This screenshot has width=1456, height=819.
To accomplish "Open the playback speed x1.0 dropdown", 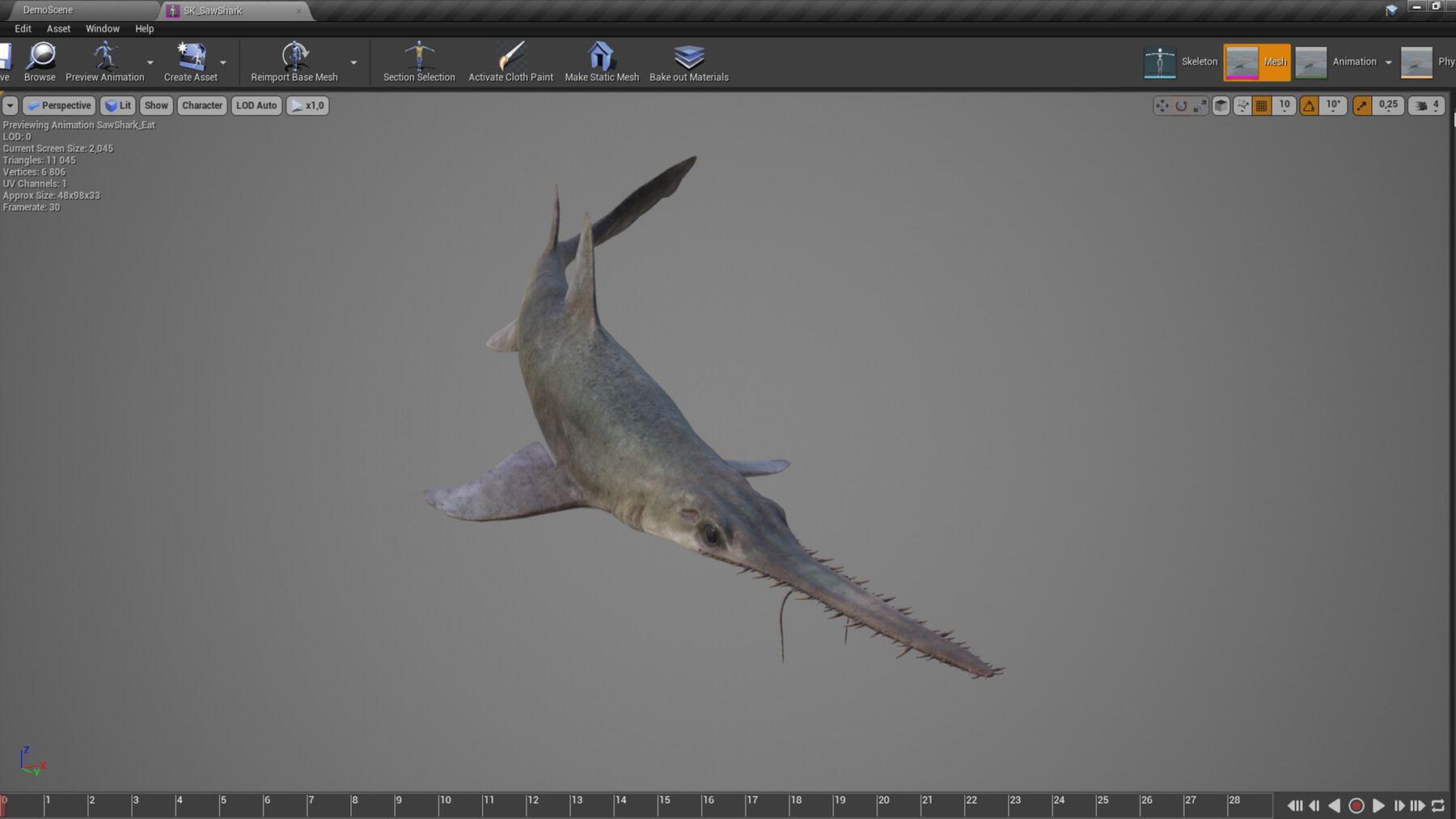I will tap(307, 105).
